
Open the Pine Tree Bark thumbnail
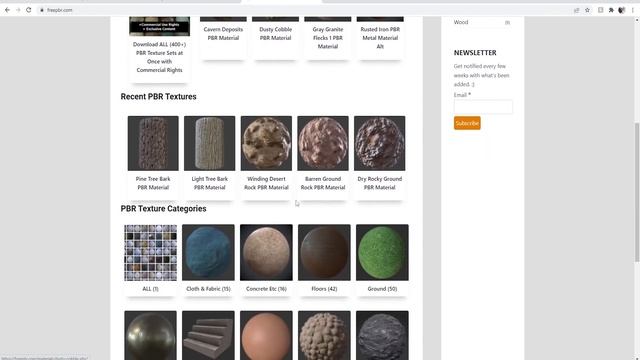(153, 143)
